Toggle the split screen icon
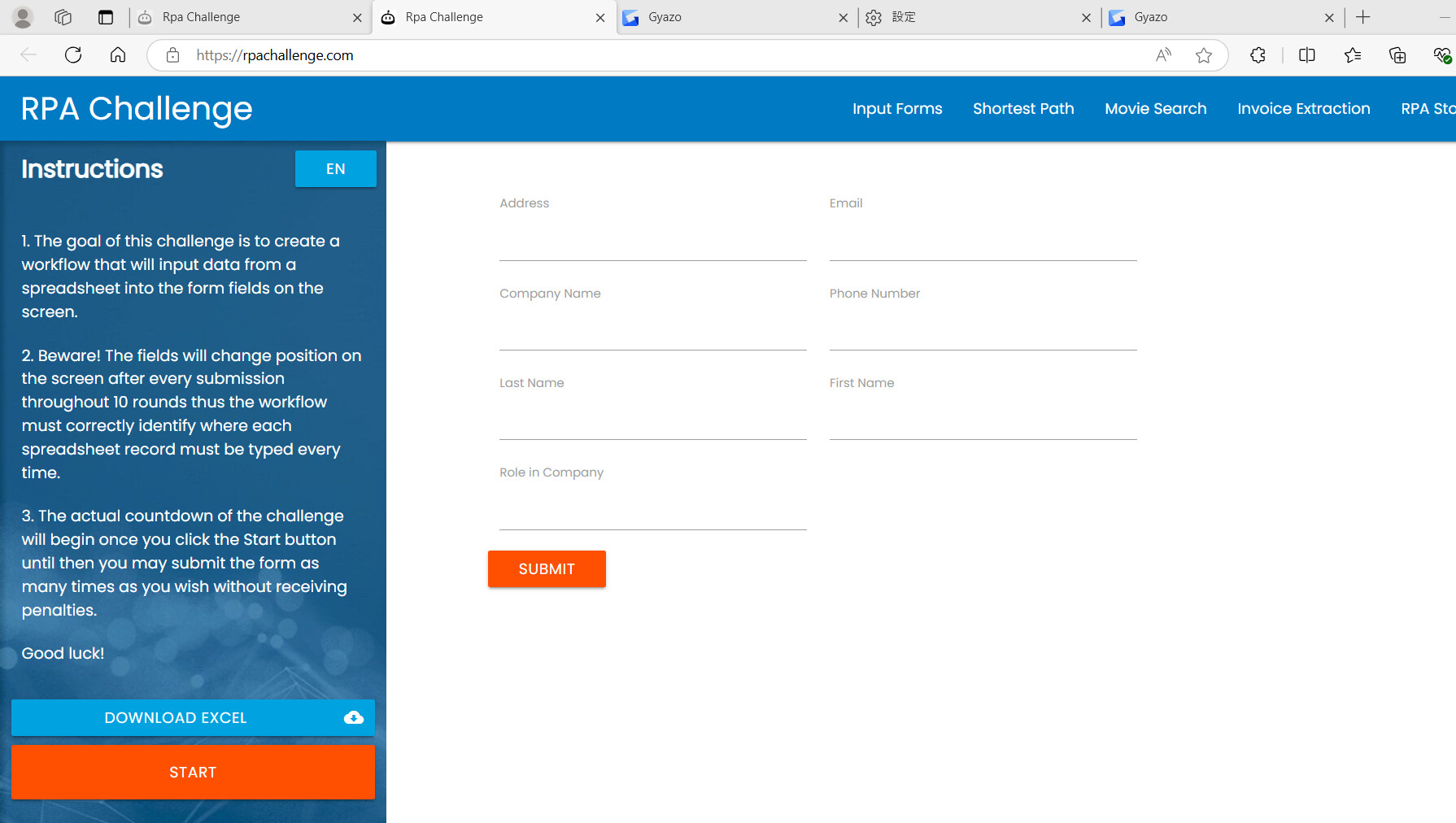The height and width of the screenshot is (823, 1456). (1307, 55)
